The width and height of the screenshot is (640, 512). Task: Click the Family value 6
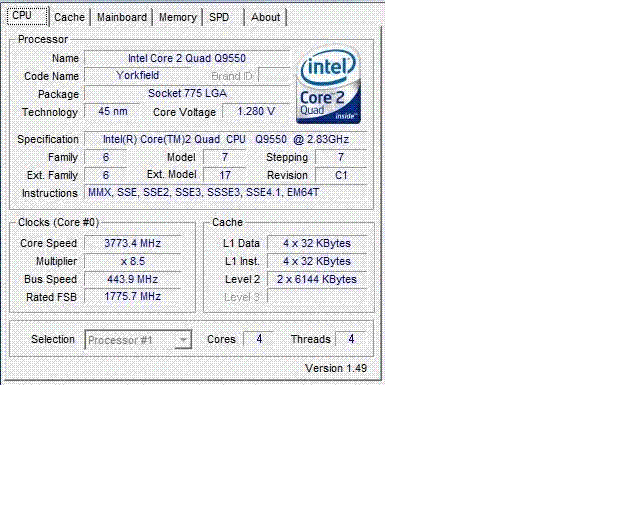pos(106,157)
